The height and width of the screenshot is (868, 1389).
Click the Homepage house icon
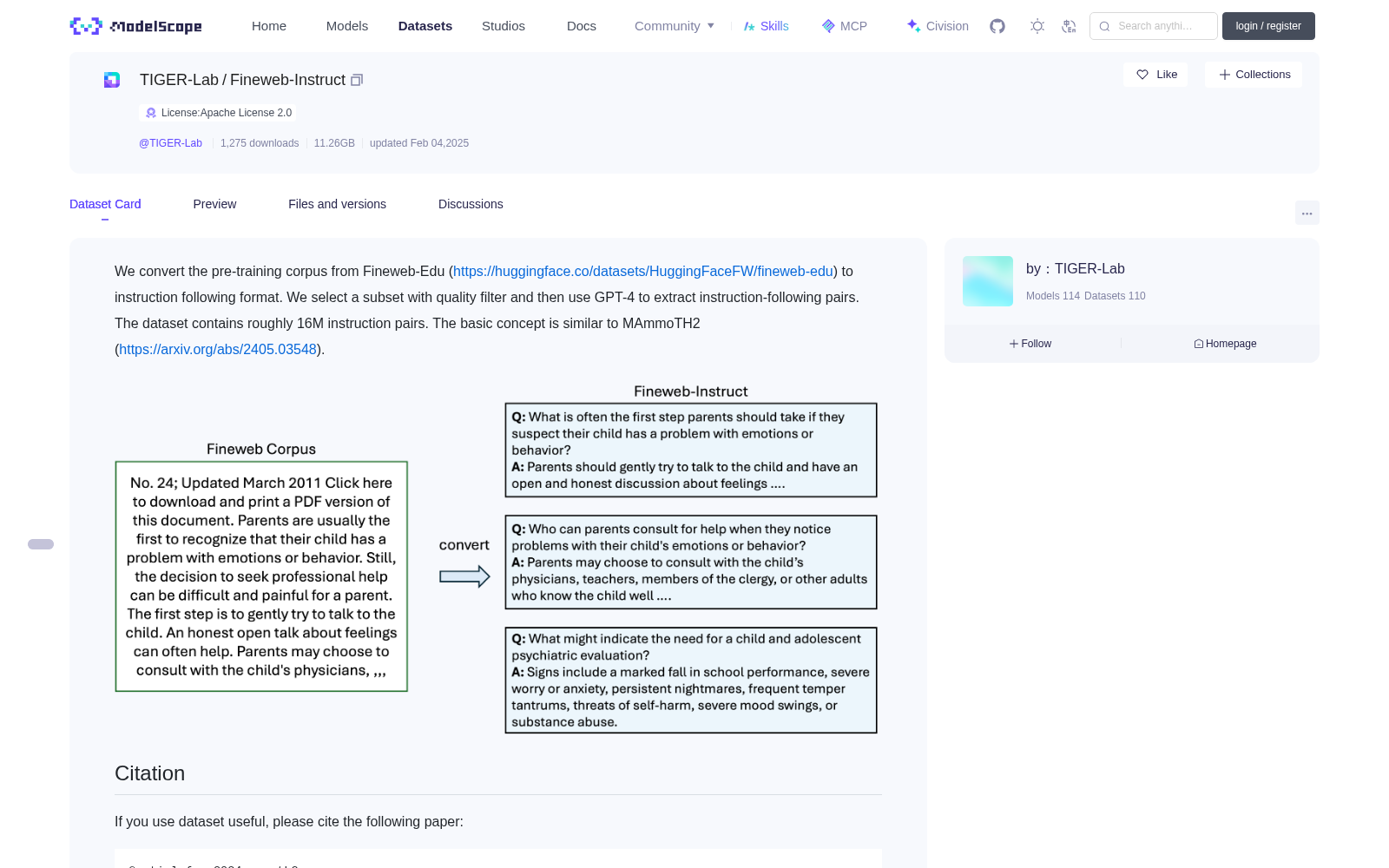[x=1199, y=344]
